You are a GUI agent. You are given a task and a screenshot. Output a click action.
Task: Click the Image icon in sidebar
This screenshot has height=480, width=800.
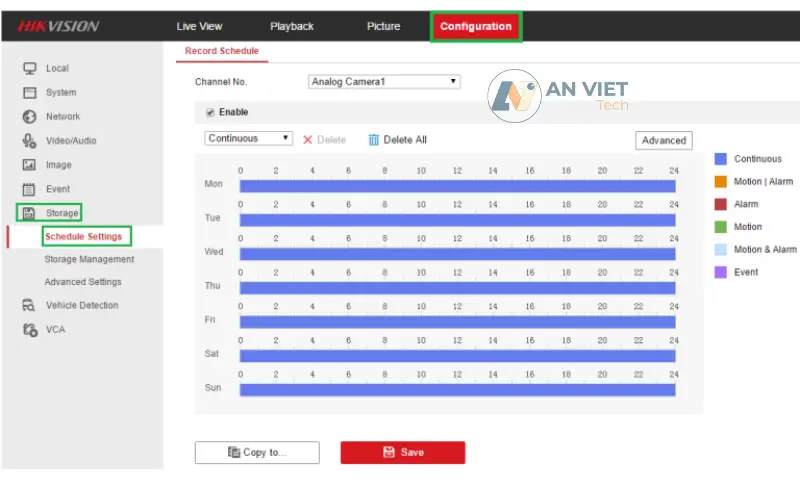29,165
